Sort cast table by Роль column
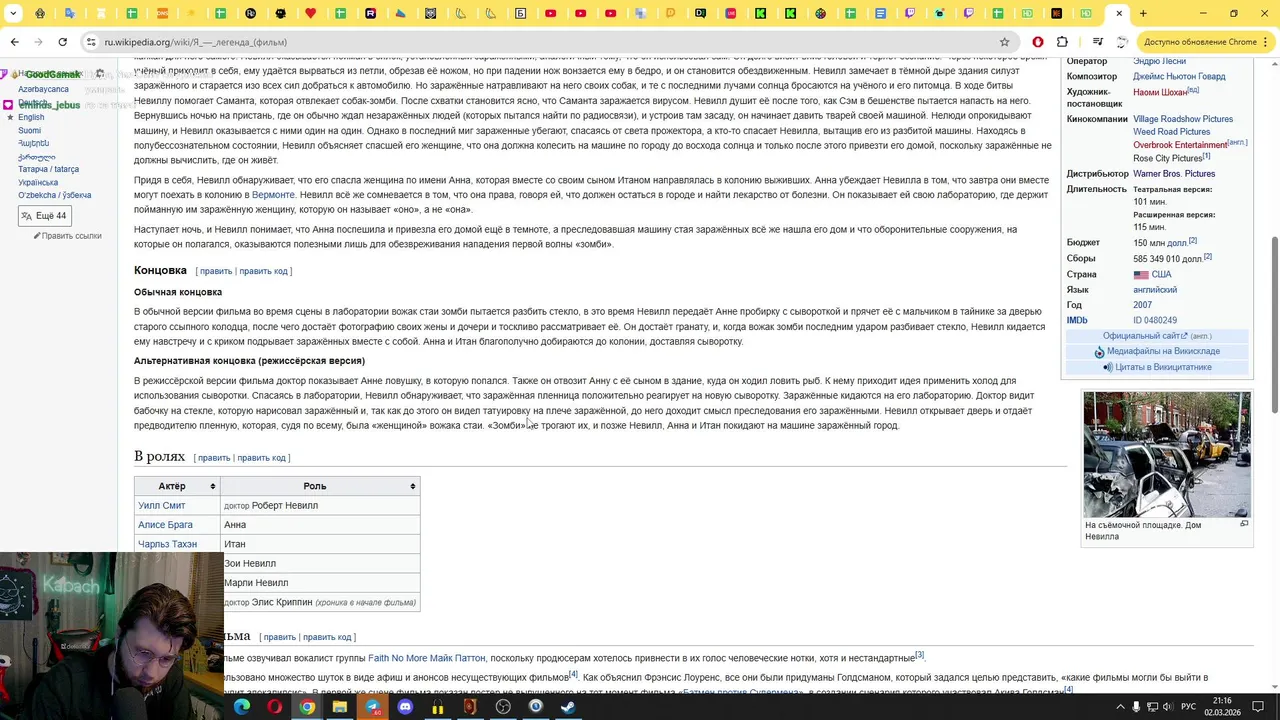 coord(320,486)
